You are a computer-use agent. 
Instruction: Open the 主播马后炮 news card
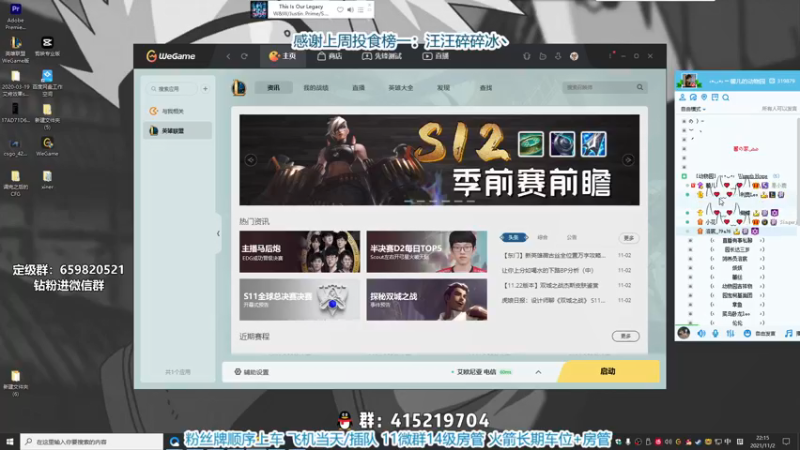click(x=299, y=252)
